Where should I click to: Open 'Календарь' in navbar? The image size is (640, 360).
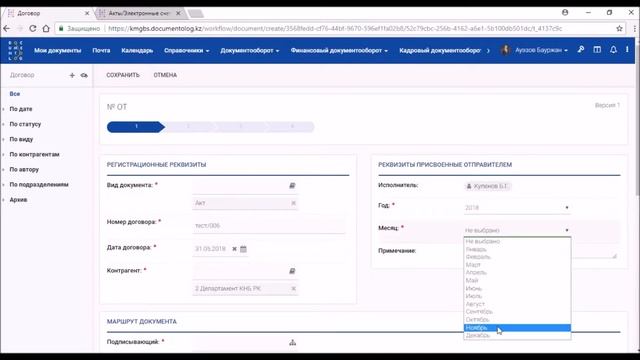click(137, 51)
